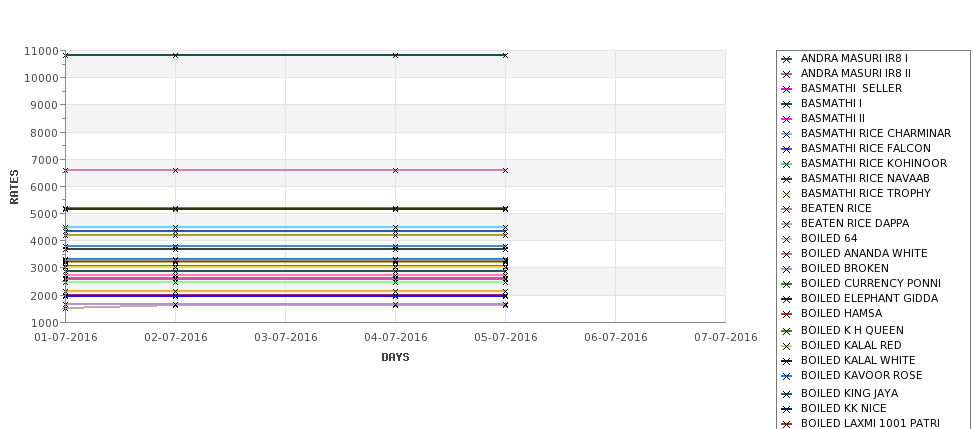Click the 03-07-2016 label on the DAYS axis
This screenshot has height=429, width=975.
tap(286, 338)
